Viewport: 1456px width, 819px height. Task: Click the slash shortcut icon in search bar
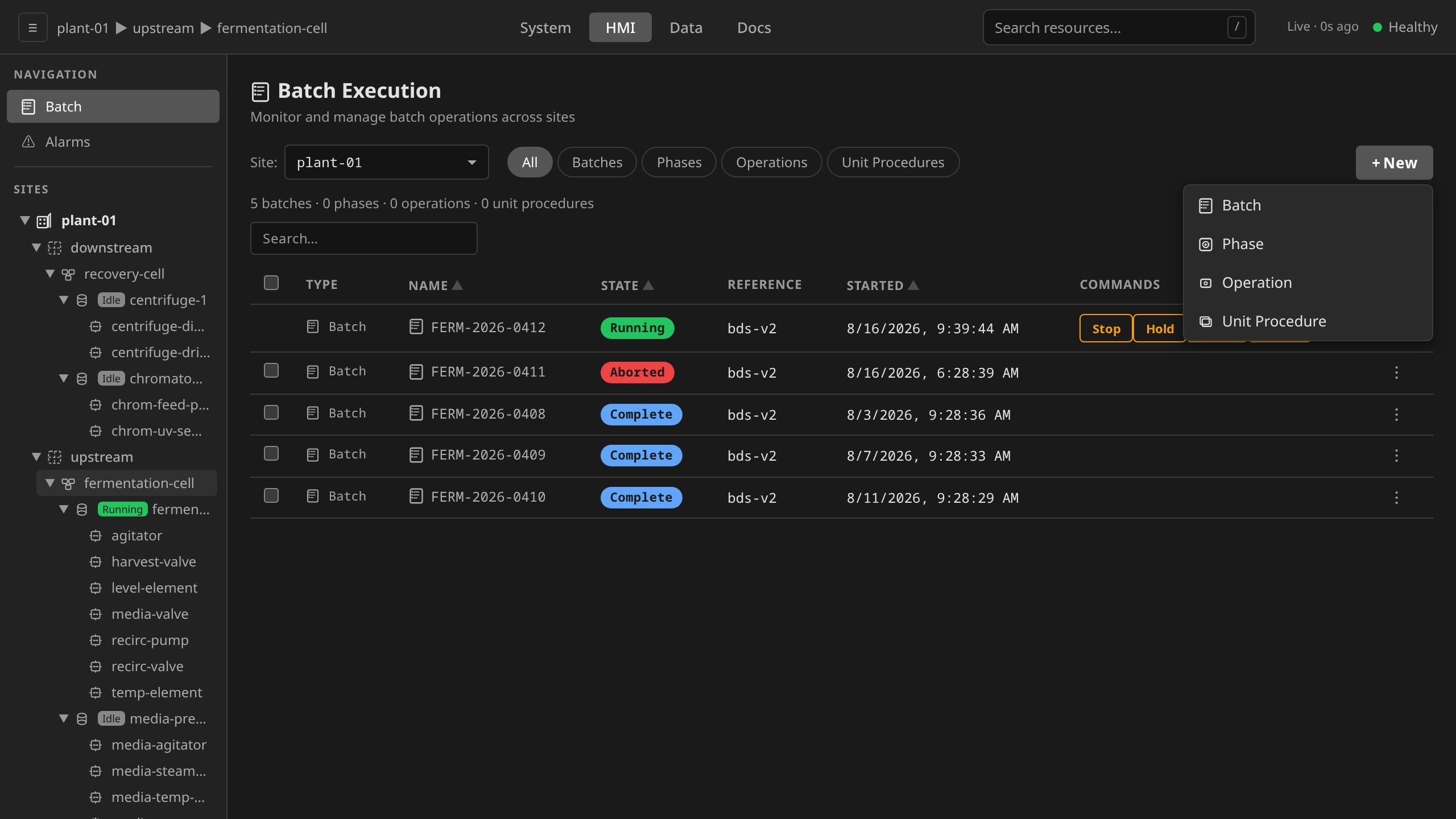click(1236, 27)
